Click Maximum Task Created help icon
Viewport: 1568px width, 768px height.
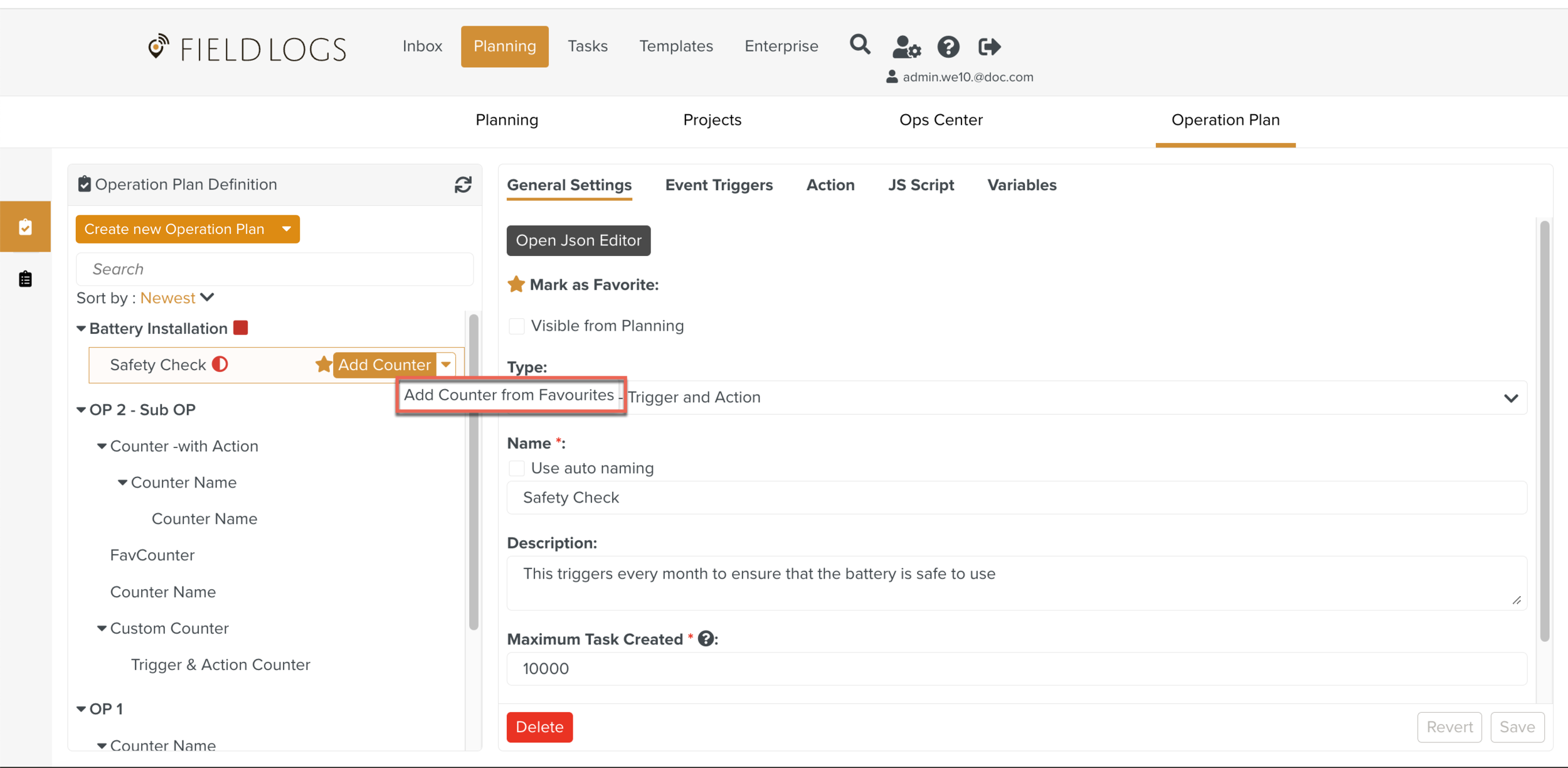coord(706,639)
